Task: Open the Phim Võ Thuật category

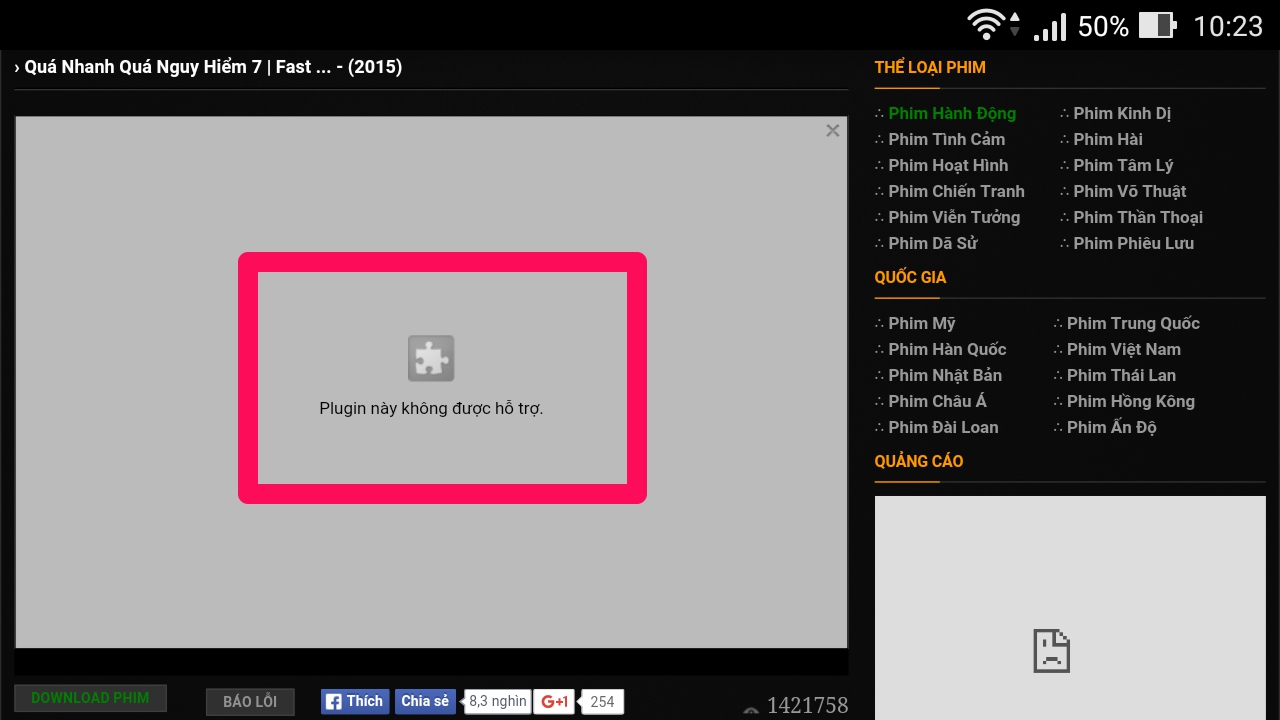Action: [1130, 191]
